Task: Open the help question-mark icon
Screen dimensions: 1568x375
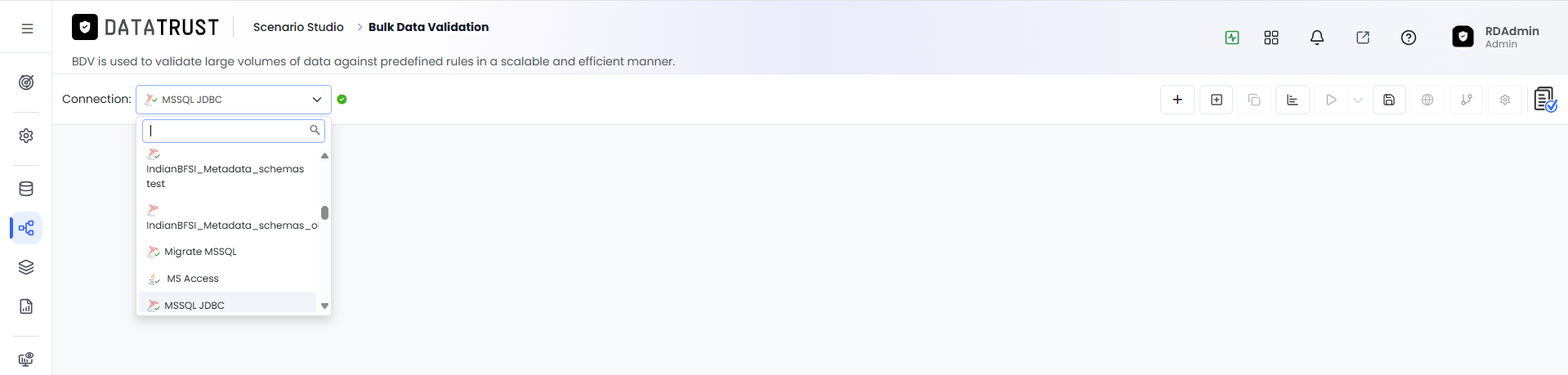Action: (x=1409, y=38)
